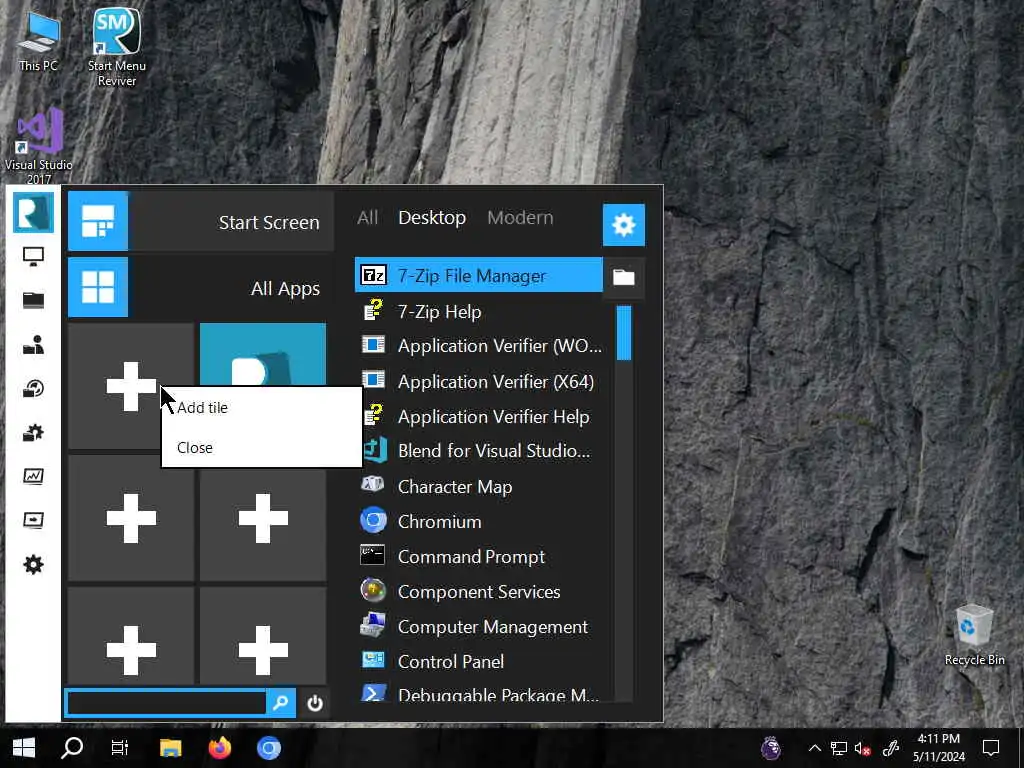Open the user files sidebar icon
This screenshot has width=1024, height=768.
tap(33, 344)
